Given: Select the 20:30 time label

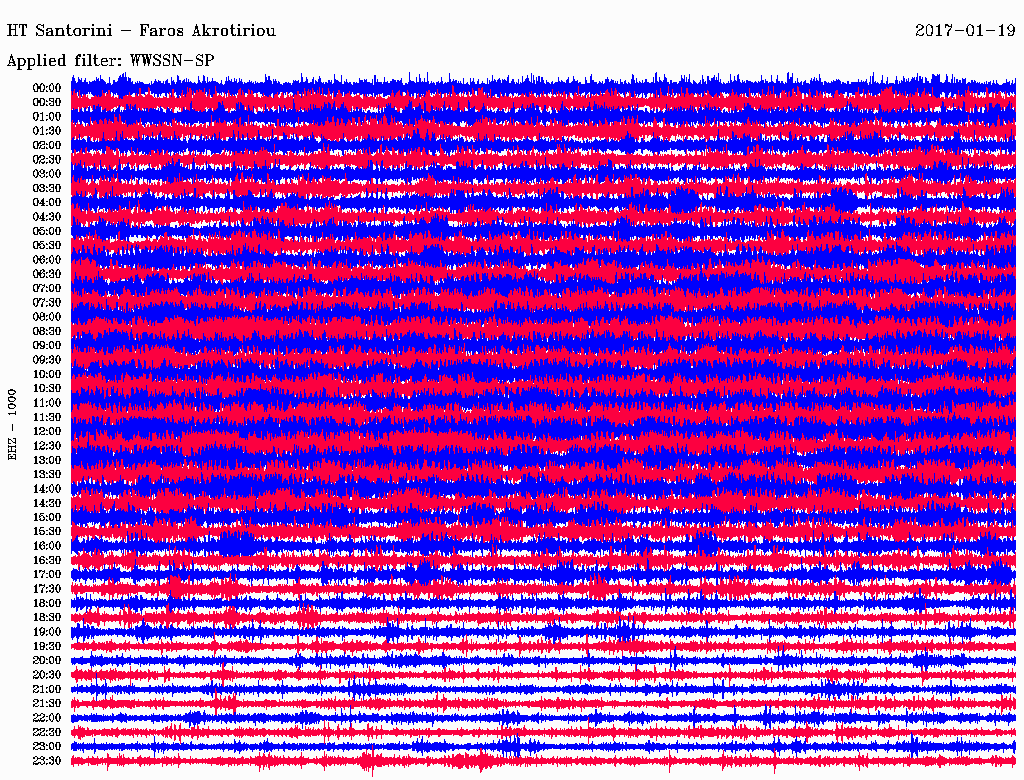Looking at the screenshot, I should coord(47,675).
